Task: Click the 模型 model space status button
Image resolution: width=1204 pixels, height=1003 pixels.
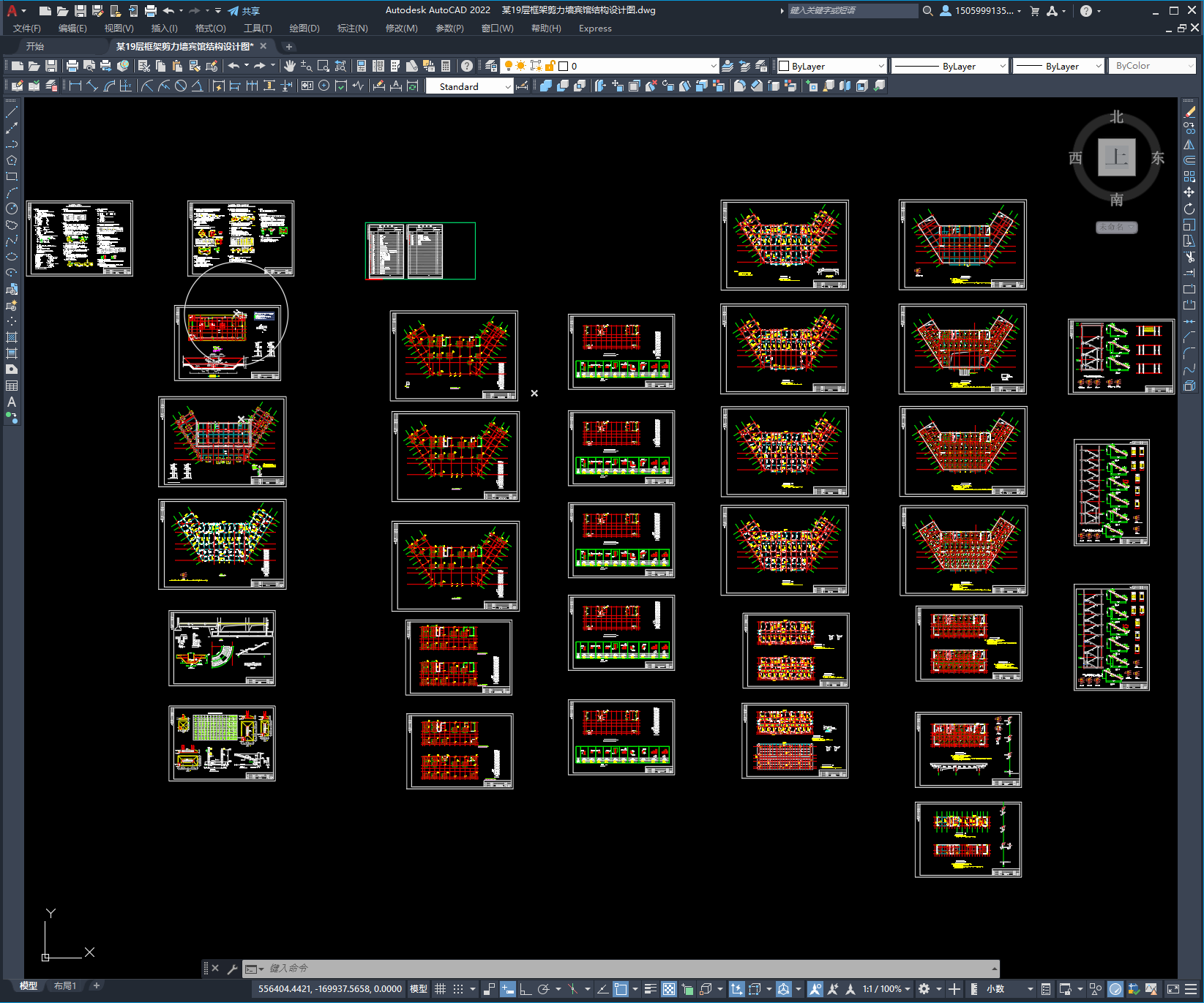Action: coord(418,989)
